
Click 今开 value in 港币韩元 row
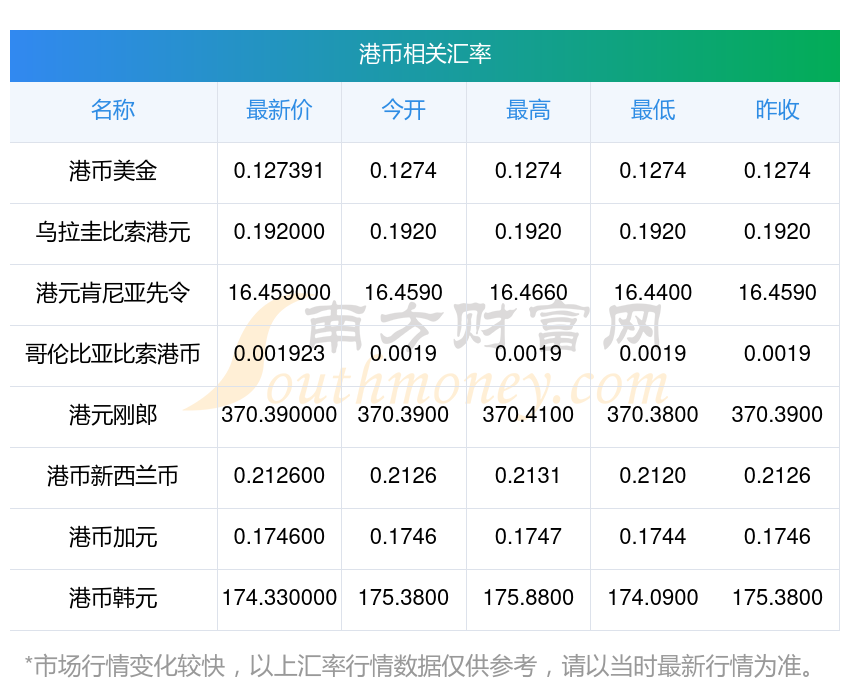coord(403,598)
